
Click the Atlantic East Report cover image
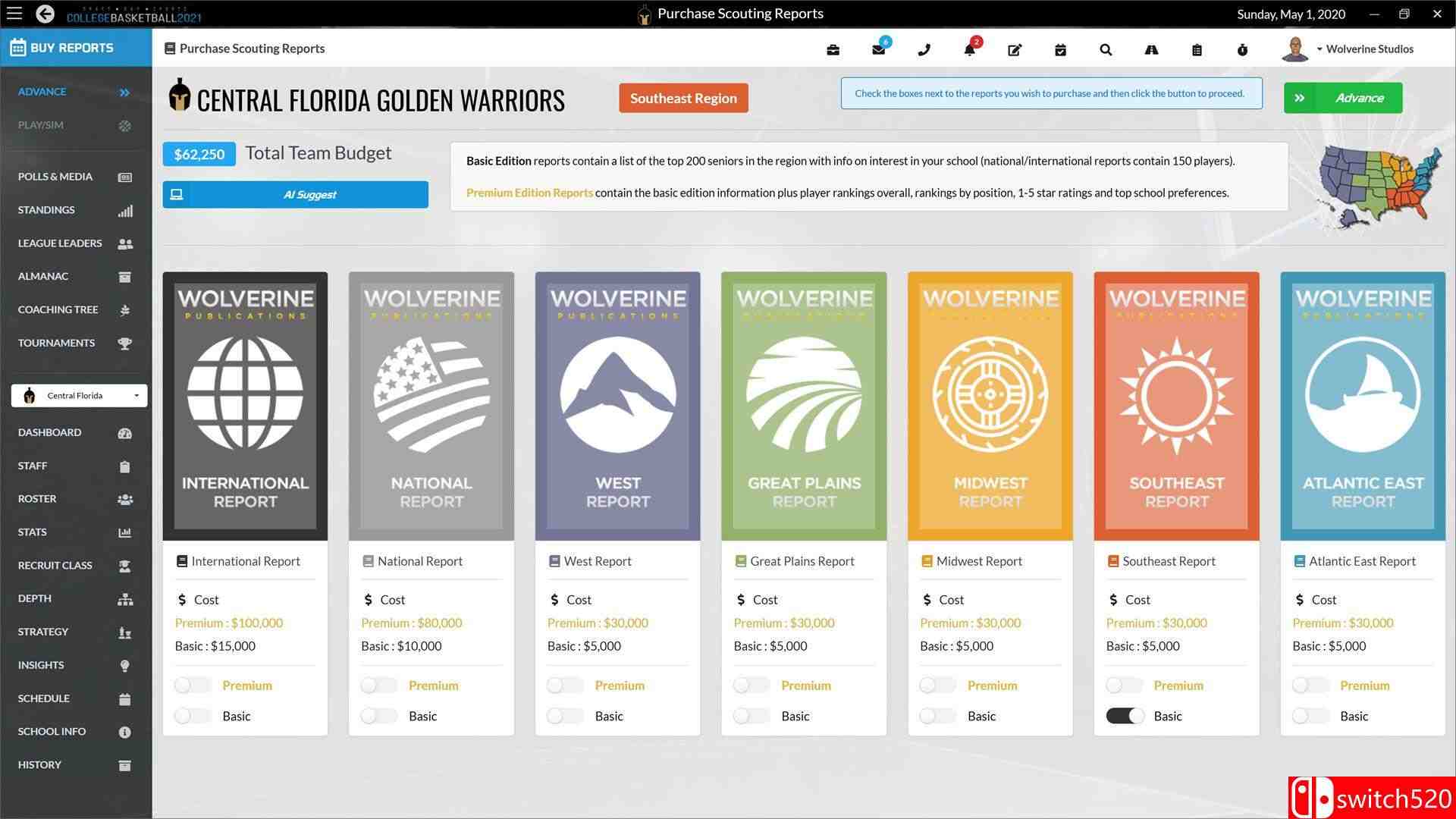(1363, 406)
